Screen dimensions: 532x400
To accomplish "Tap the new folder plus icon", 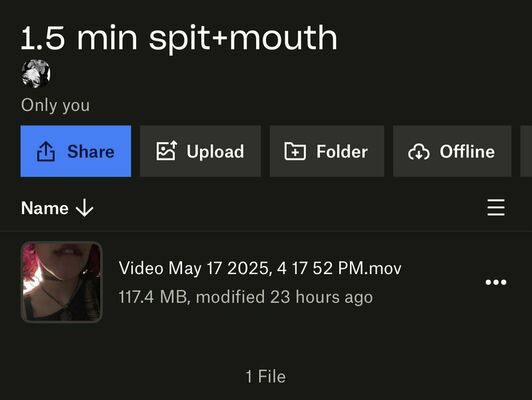I will tap(295, 151).
